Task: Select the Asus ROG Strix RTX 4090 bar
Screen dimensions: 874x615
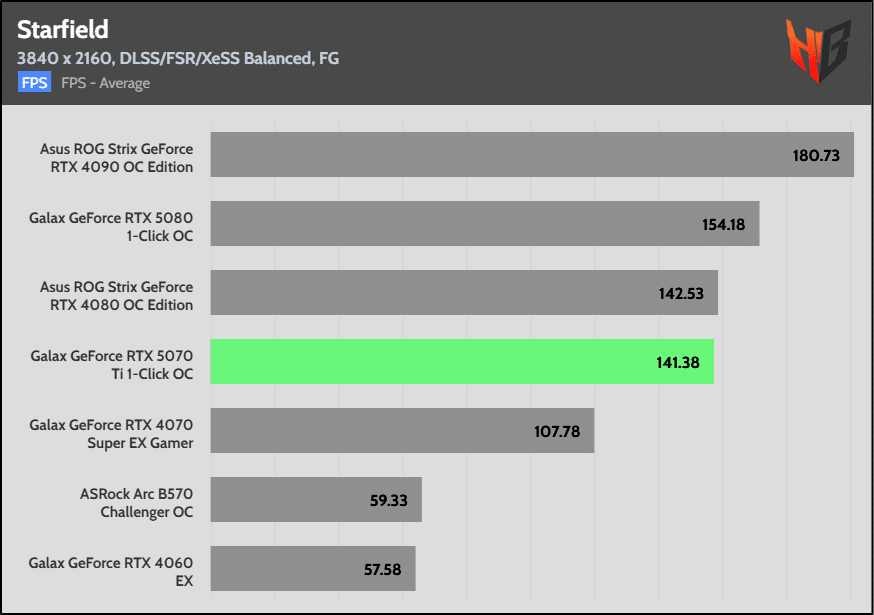Action: 532,154
